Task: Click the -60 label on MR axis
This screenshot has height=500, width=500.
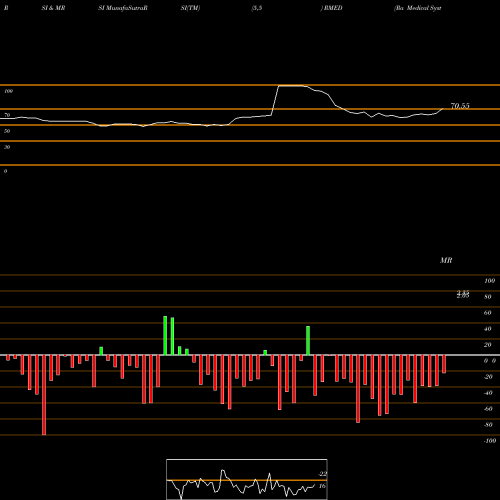Action: pos(488,409)
